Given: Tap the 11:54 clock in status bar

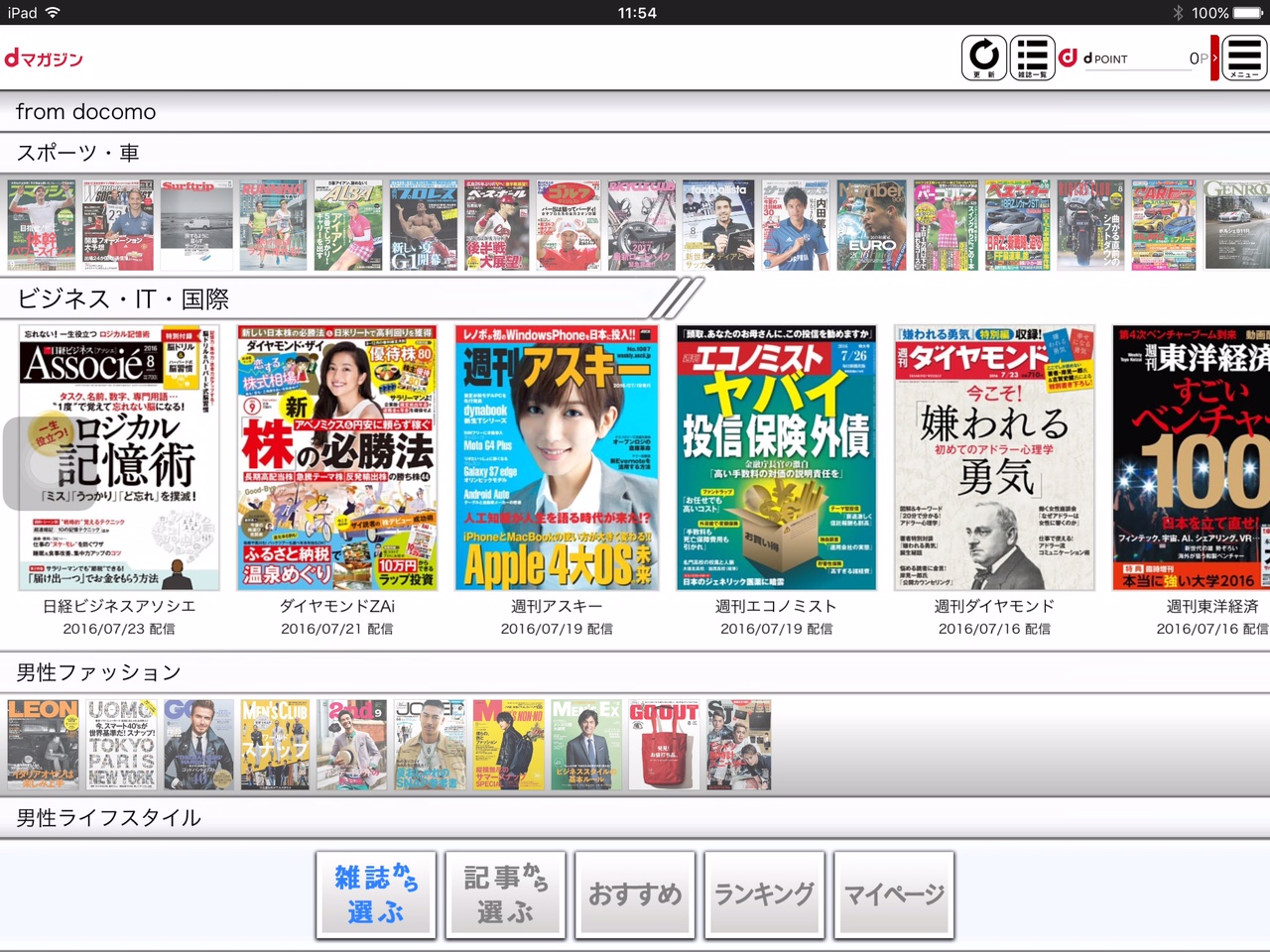Looking at the screenshot, I should 636,13.
